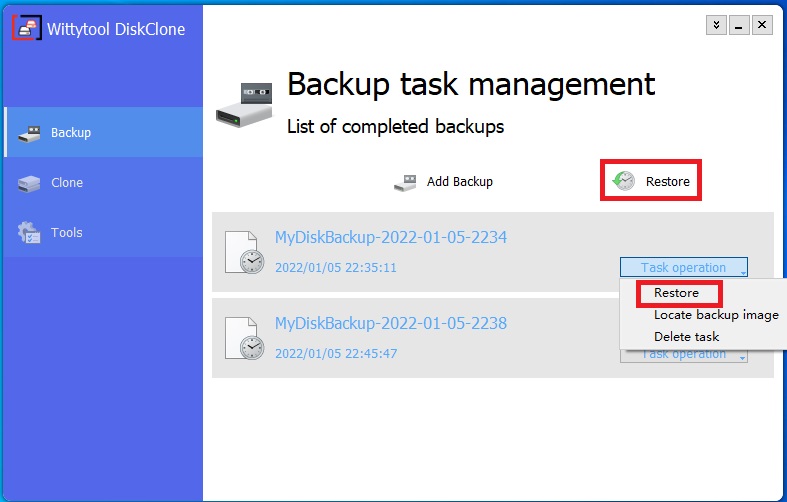
Task: Click the Wittytool DiskClone logo icon
Action: click(x=27, y=28)
